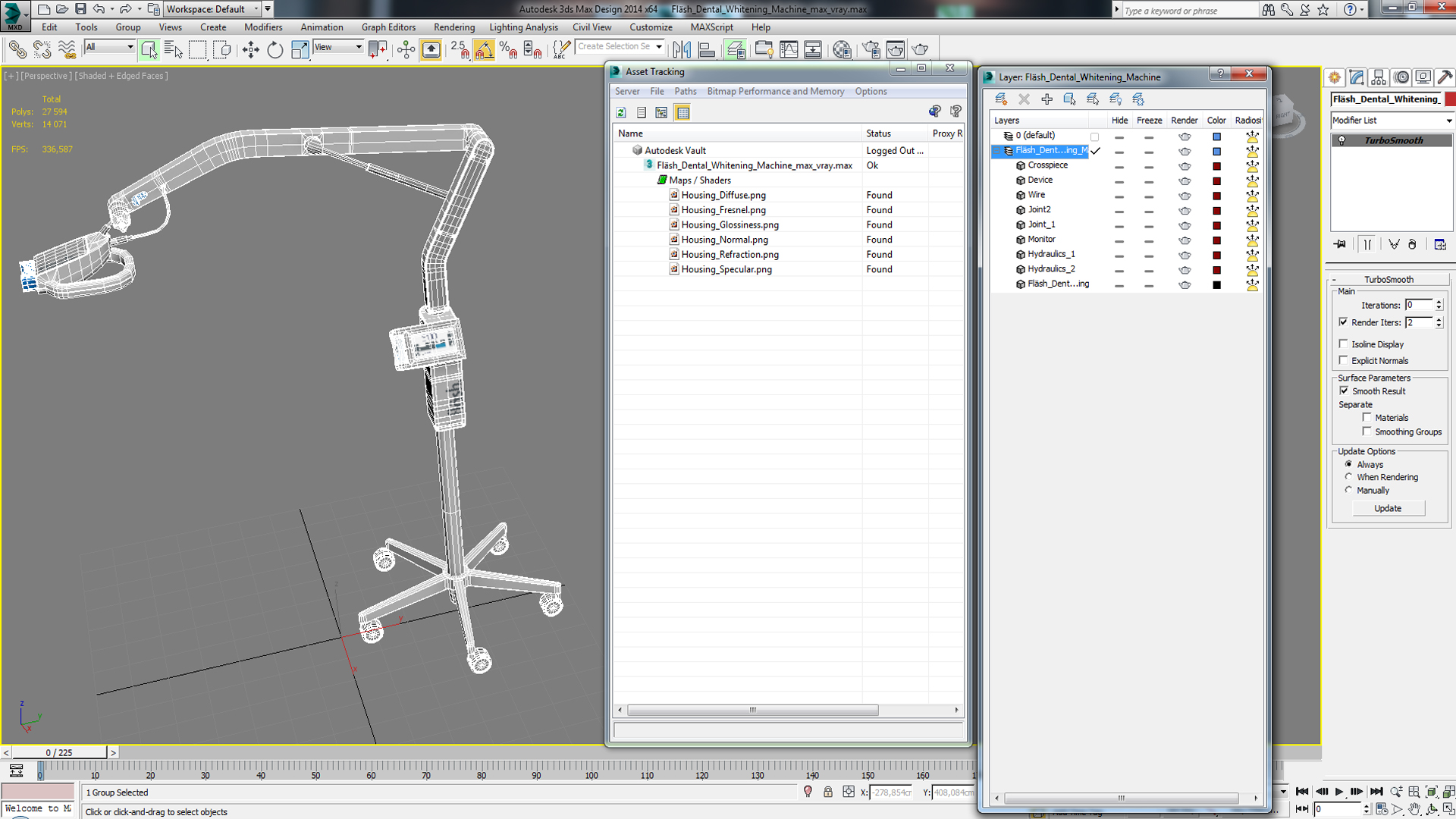Enable Separate by Materials checkbox
1456x819 pixels.
click(x=1367, y=417)
